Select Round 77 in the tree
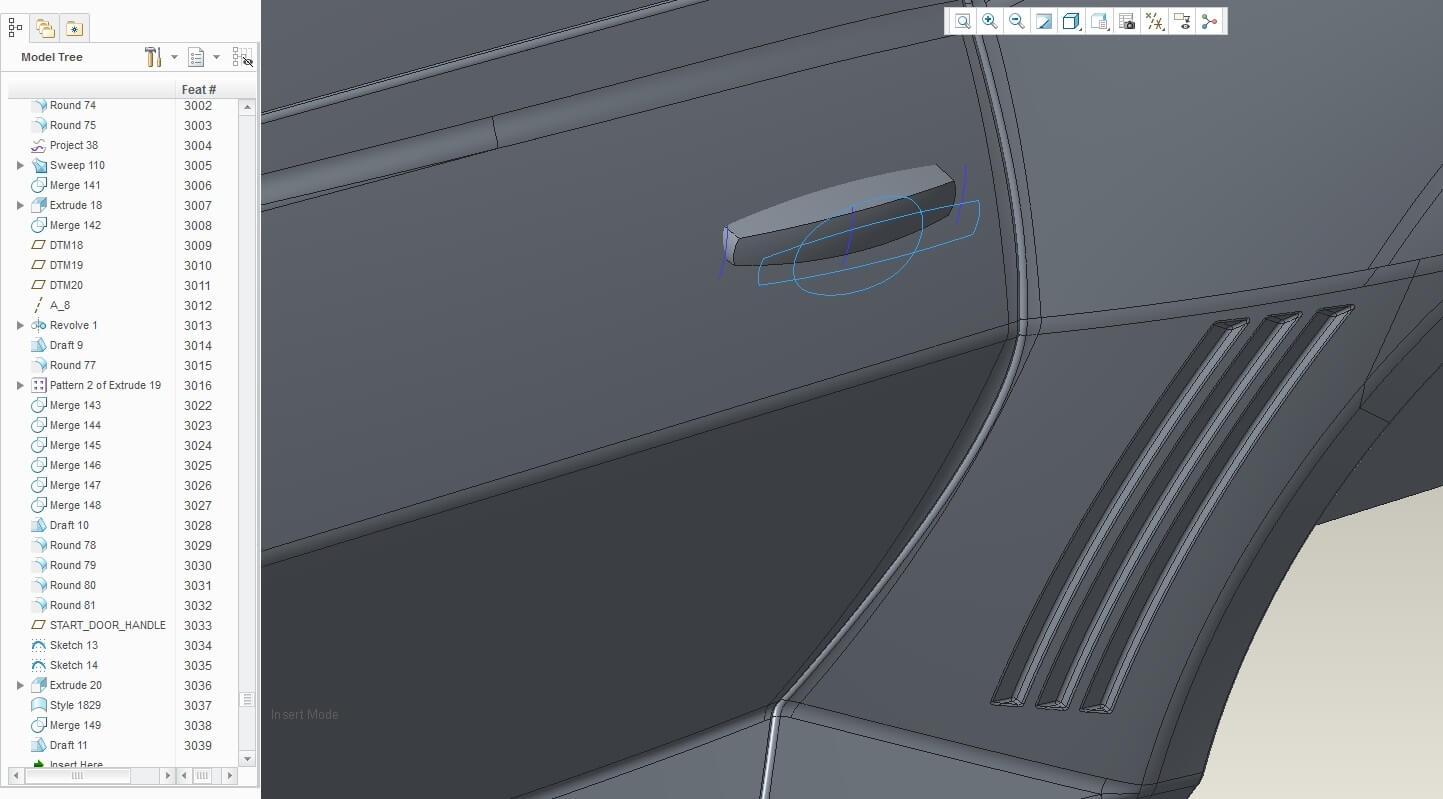 click(72, 365)
